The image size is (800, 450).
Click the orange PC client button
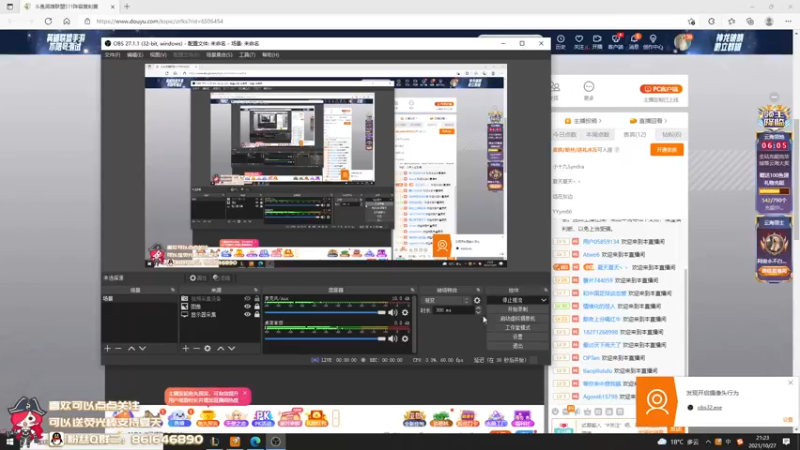point(661,89)
